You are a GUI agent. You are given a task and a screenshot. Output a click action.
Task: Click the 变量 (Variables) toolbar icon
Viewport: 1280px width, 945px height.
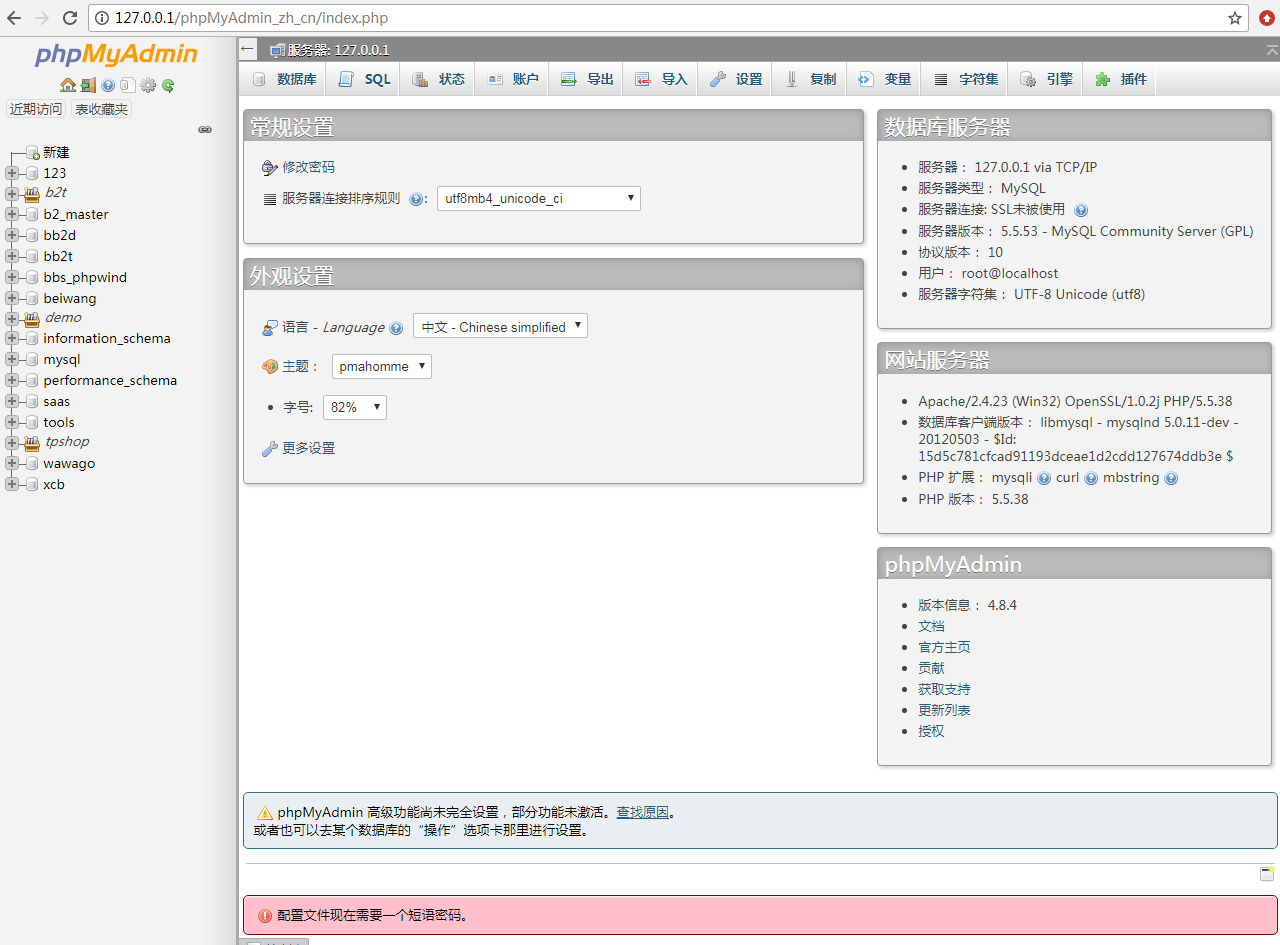click(884, 78)
